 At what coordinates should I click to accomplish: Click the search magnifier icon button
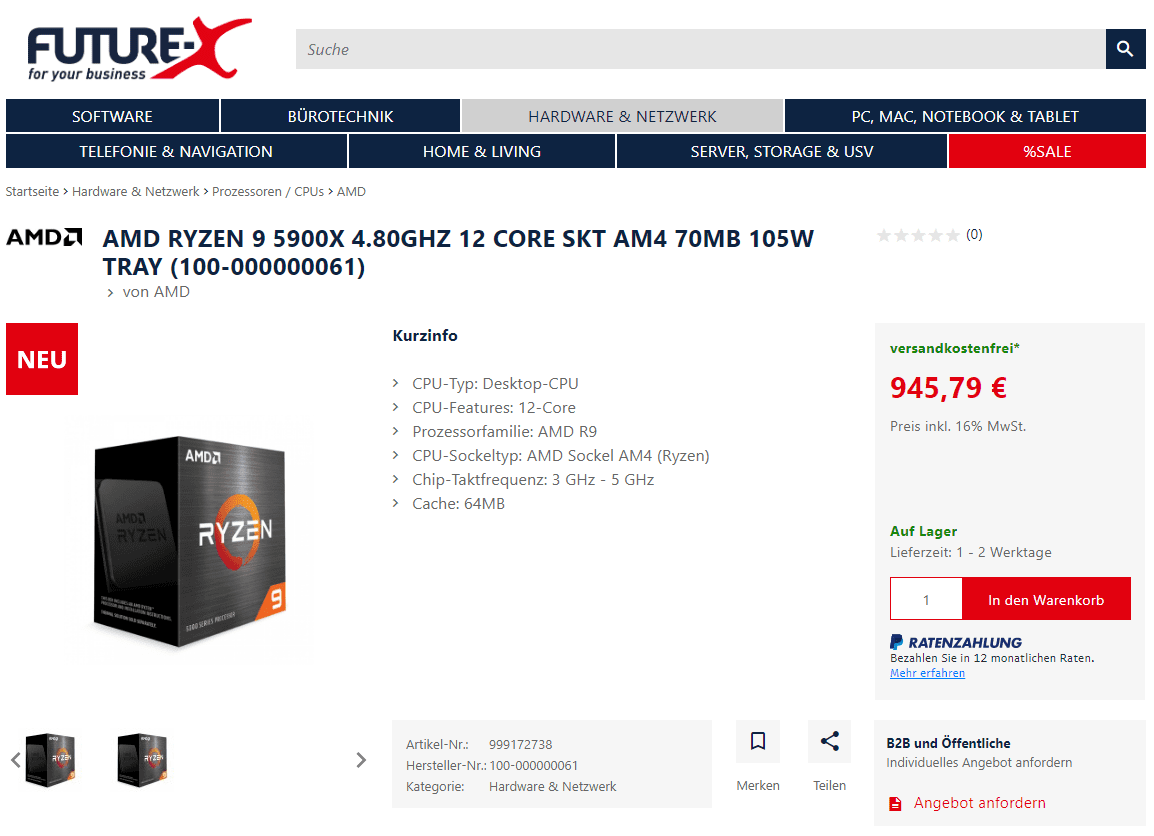point(1125,49)
